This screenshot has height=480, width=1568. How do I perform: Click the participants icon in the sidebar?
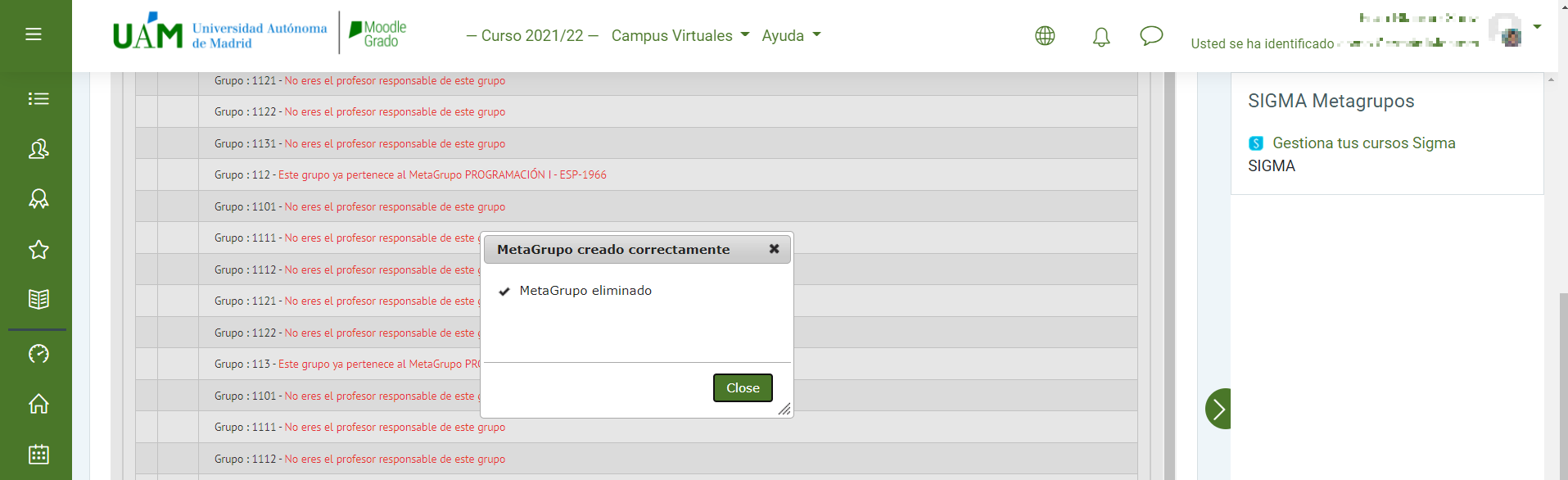(38, 149)
